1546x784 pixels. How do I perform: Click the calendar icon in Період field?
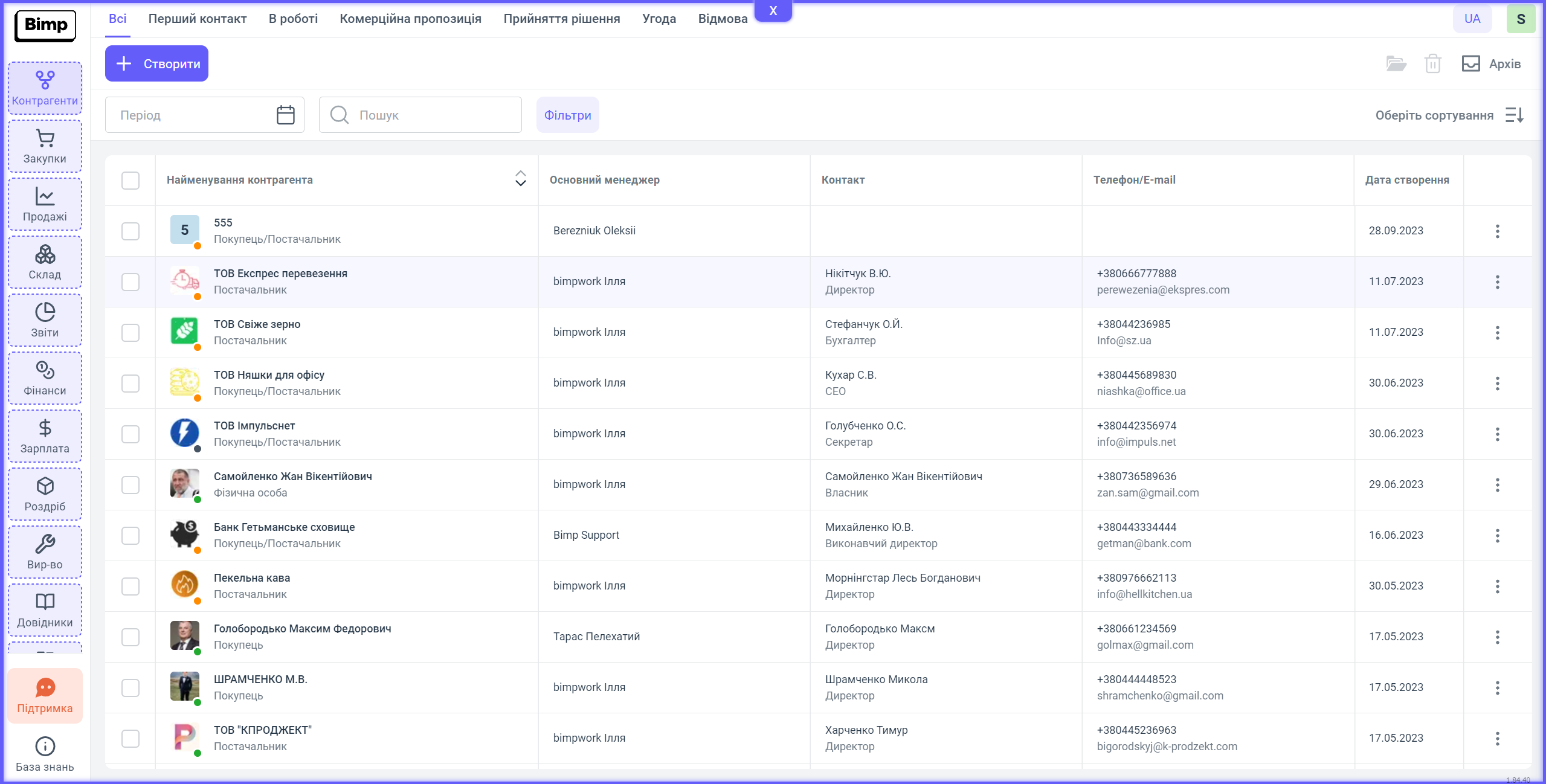pyautogui.click(x=285, y=115)
